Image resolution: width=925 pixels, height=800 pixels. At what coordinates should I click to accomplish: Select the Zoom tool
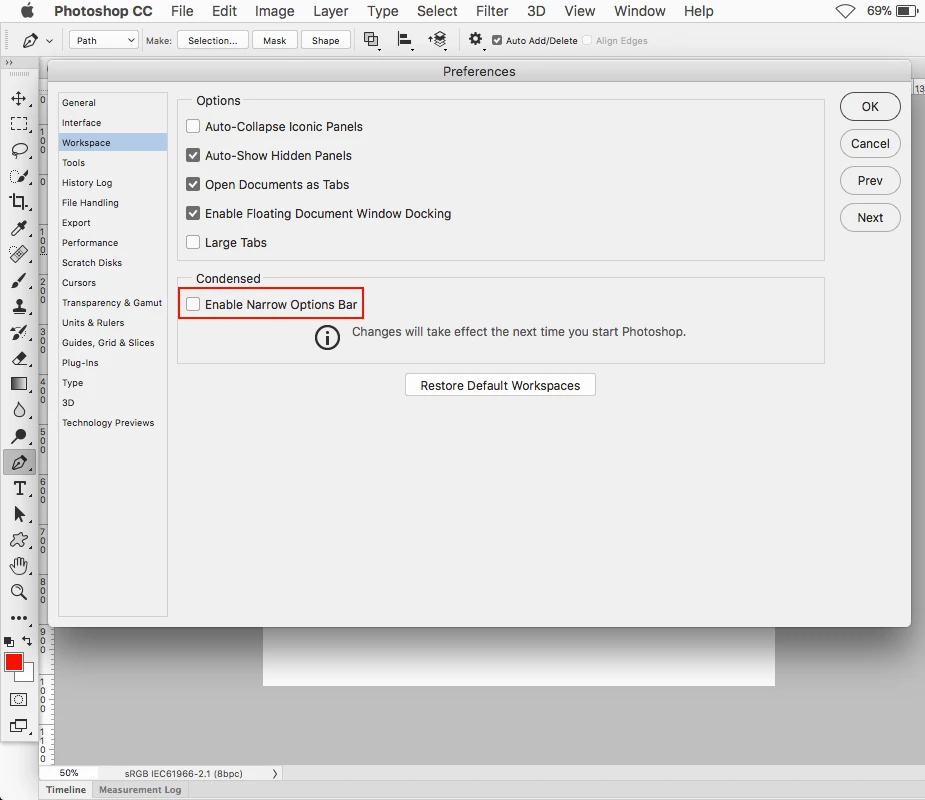pyautogui.click(x=19, y=592)
